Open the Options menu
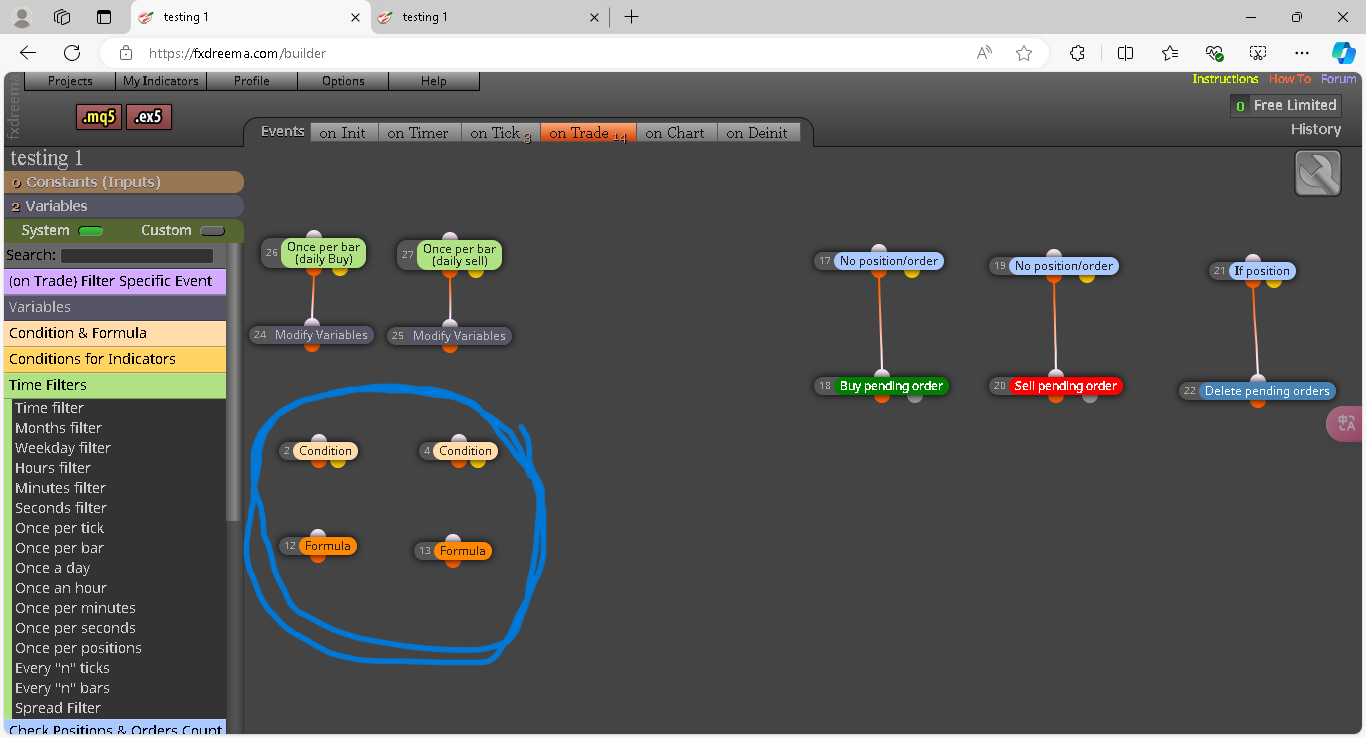 click(343, 81)
